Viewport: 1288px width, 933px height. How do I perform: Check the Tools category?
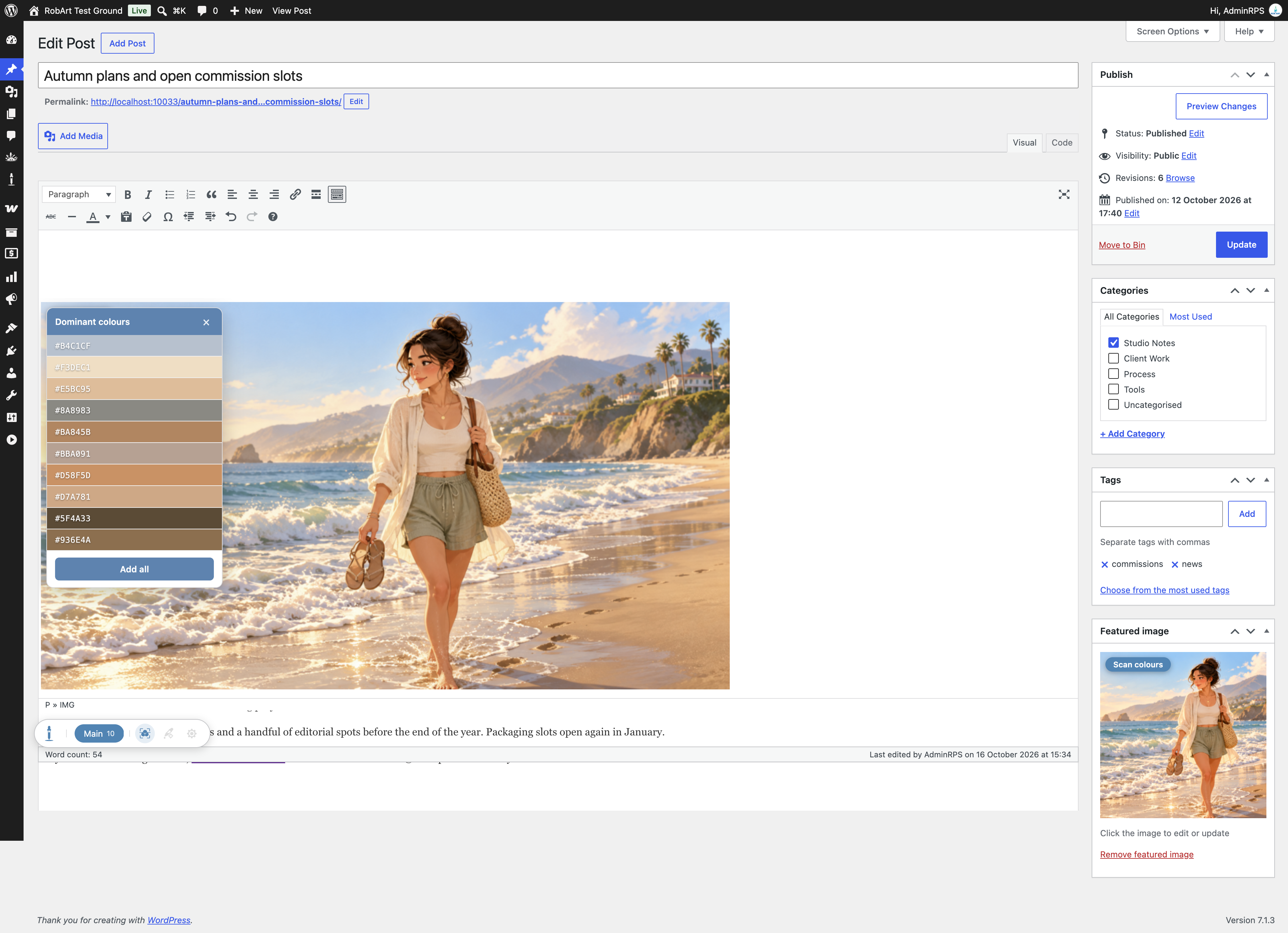point(1113,390)
